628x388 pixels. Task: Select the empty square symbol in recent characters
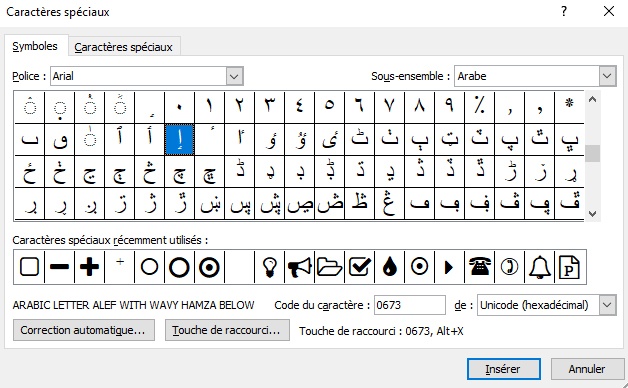pyautogui.click(x=29, y=267)
